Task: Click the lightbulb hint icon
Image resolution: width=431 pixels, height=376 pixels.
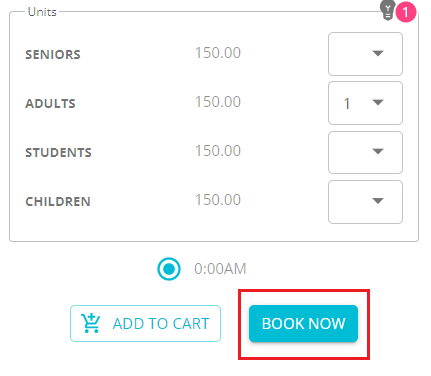Action: (388, 10)
